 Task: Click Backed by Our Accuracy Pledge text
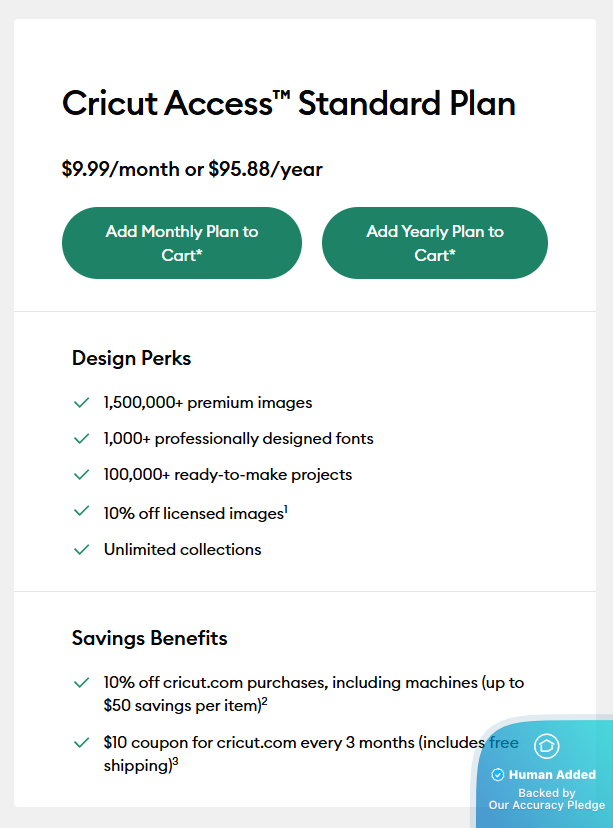click(x=546, y=799)
